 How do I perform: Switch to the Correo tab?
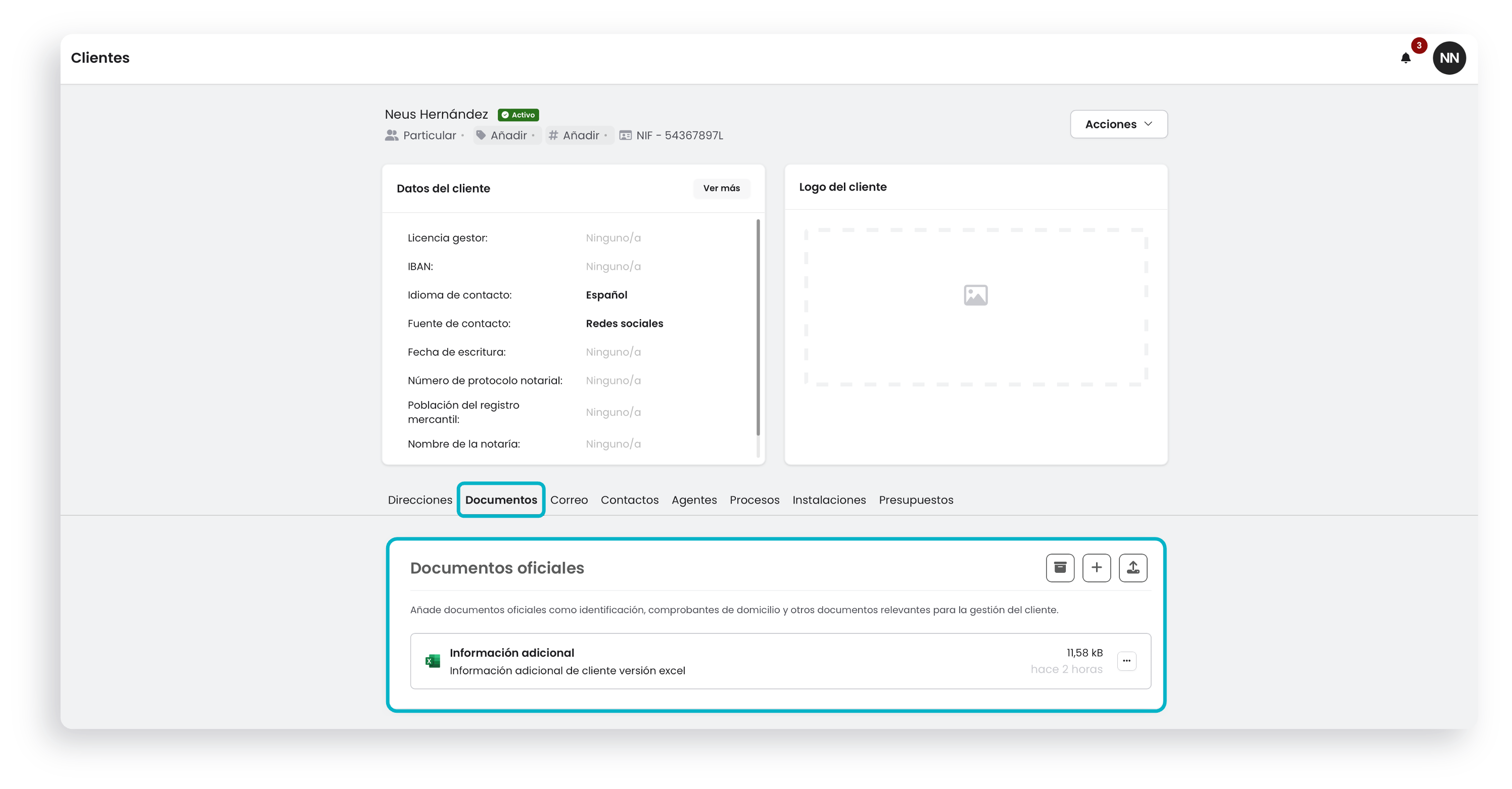(569, 500)
